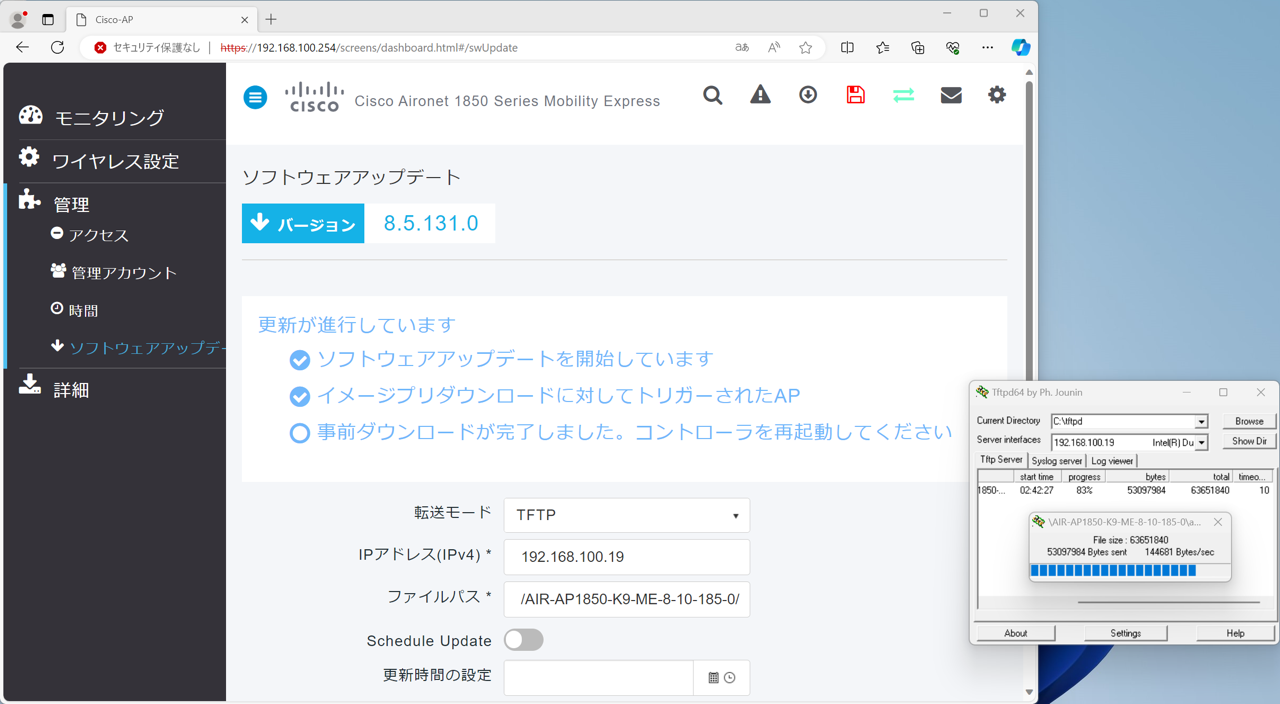Image resolution: width=1280 pixels, height=704 pixels.
Task: Close the AIR-AP1850 transfer popup
Action: [x=1217, y=522]
